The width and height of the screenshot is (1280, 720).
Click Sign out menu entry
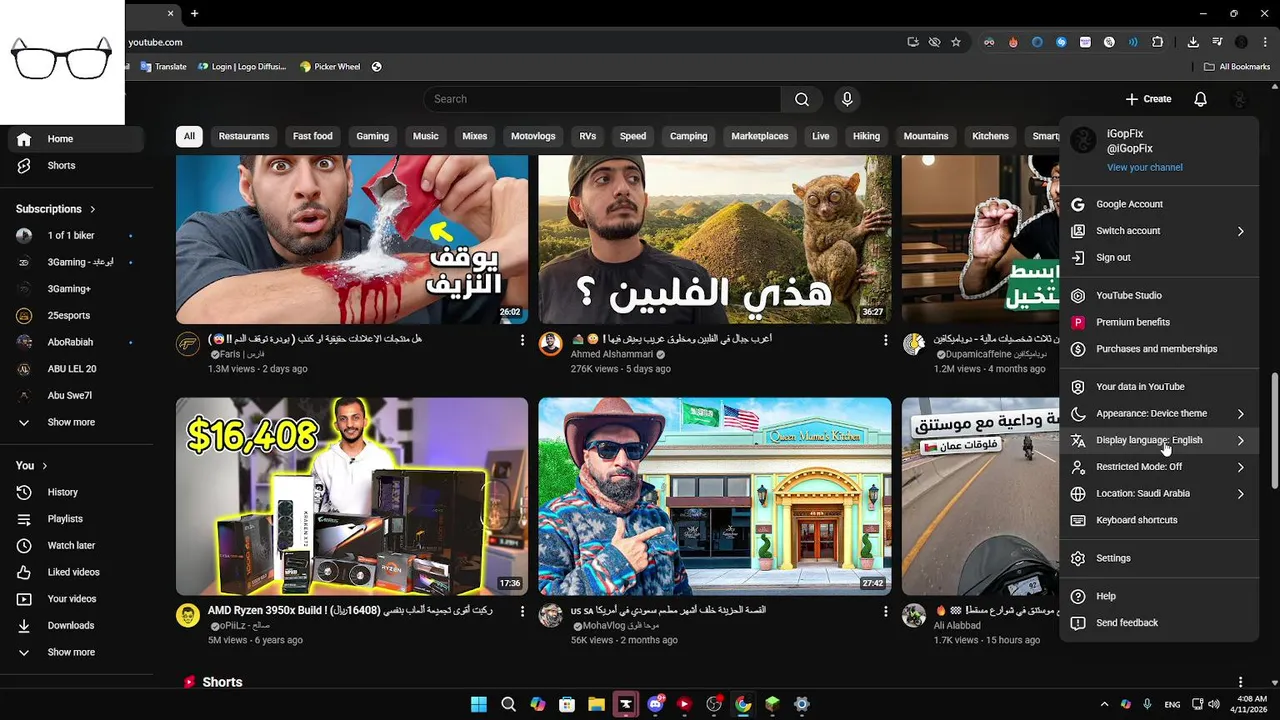pyautogui.click(x=1159, y=257)
